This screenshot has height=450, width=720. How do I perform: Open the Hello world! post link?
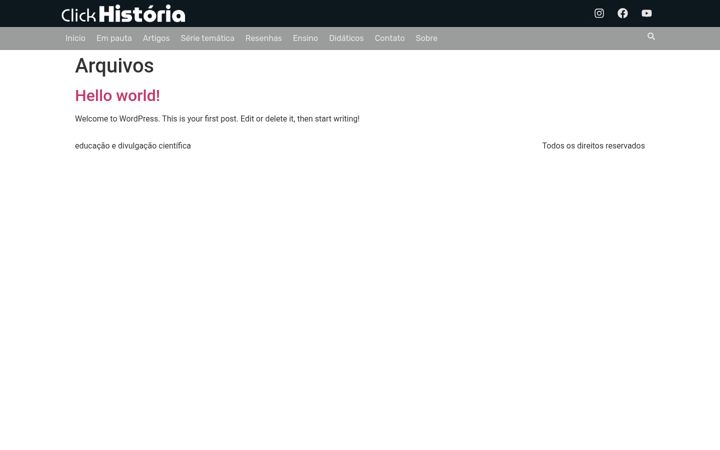118,96
